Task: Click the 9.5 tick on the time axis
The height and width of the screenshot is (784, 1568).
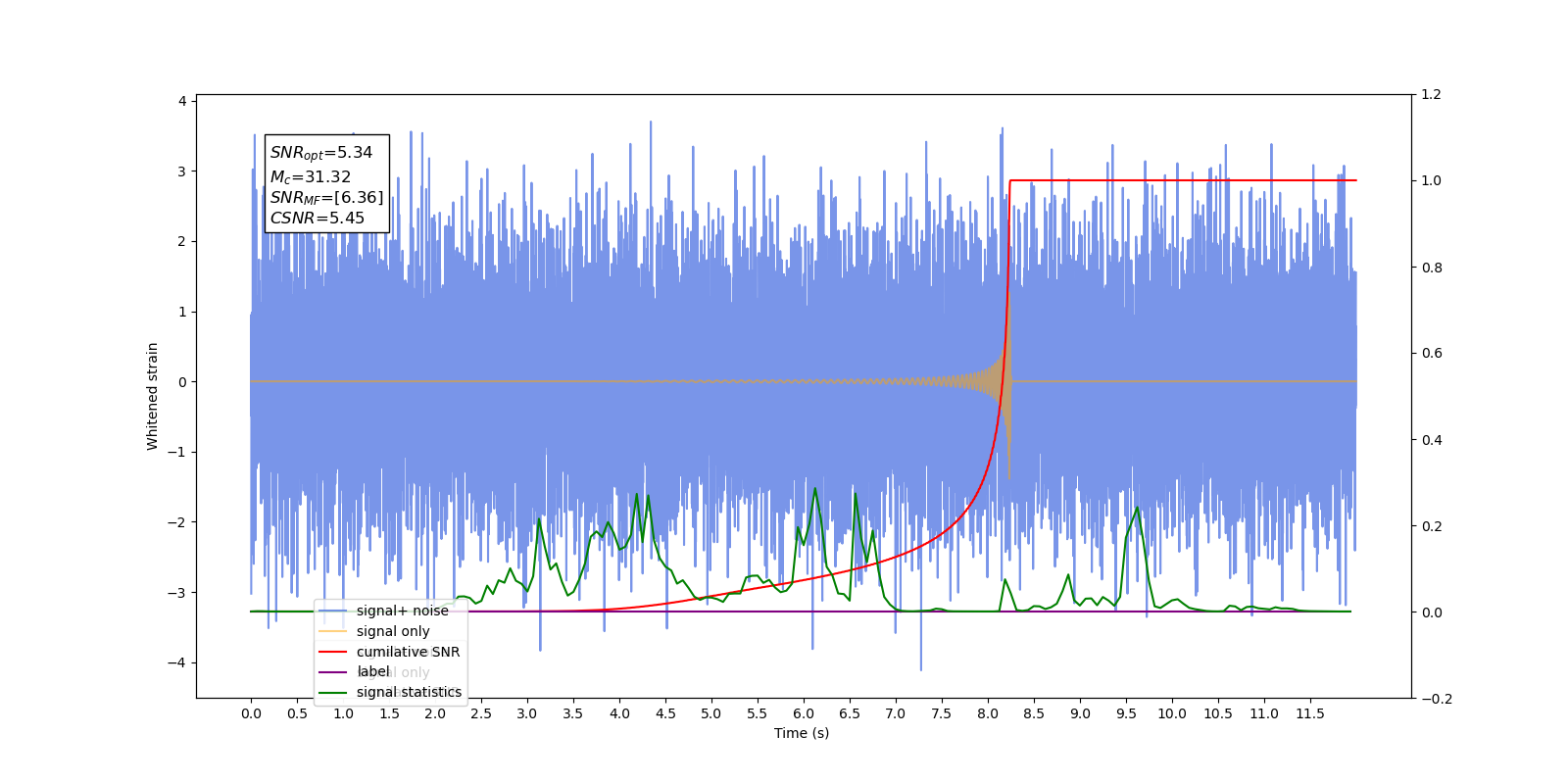Action: pos(1126,713)
